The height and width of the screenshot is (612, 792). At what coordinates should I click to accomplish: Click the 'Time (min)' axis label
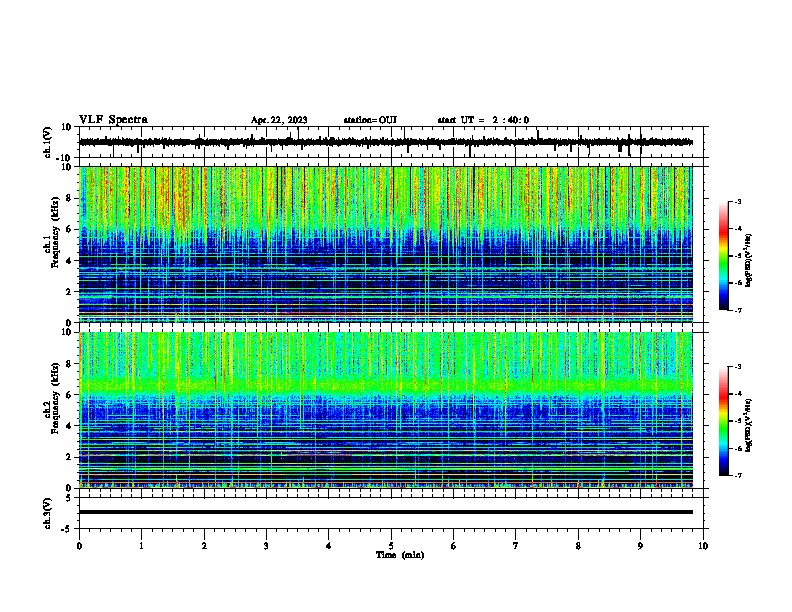(400, 555)
